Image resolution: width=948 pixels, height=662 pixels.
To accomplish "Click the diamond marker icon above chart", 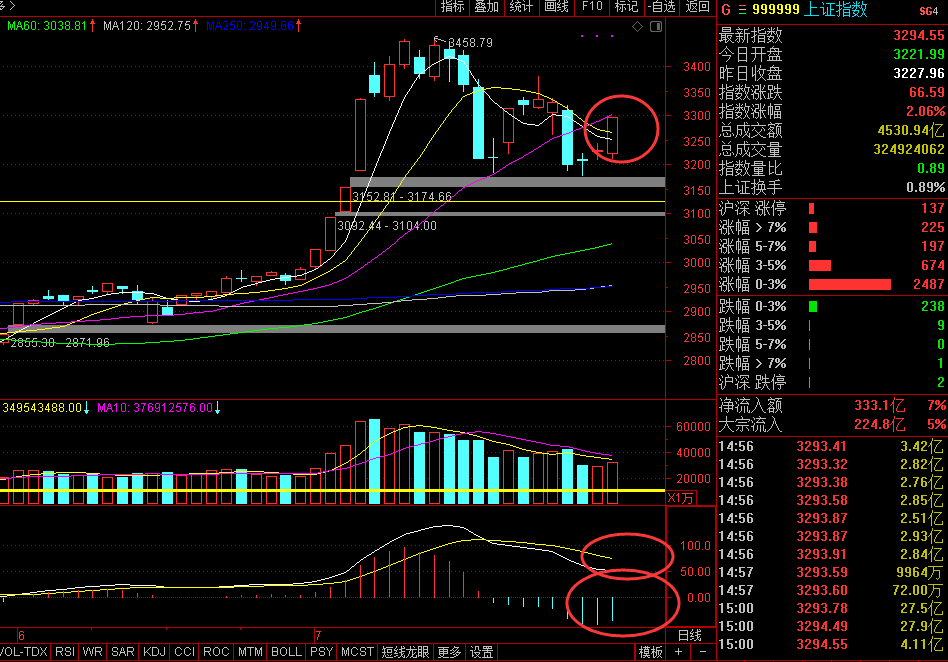I will 637,26.
